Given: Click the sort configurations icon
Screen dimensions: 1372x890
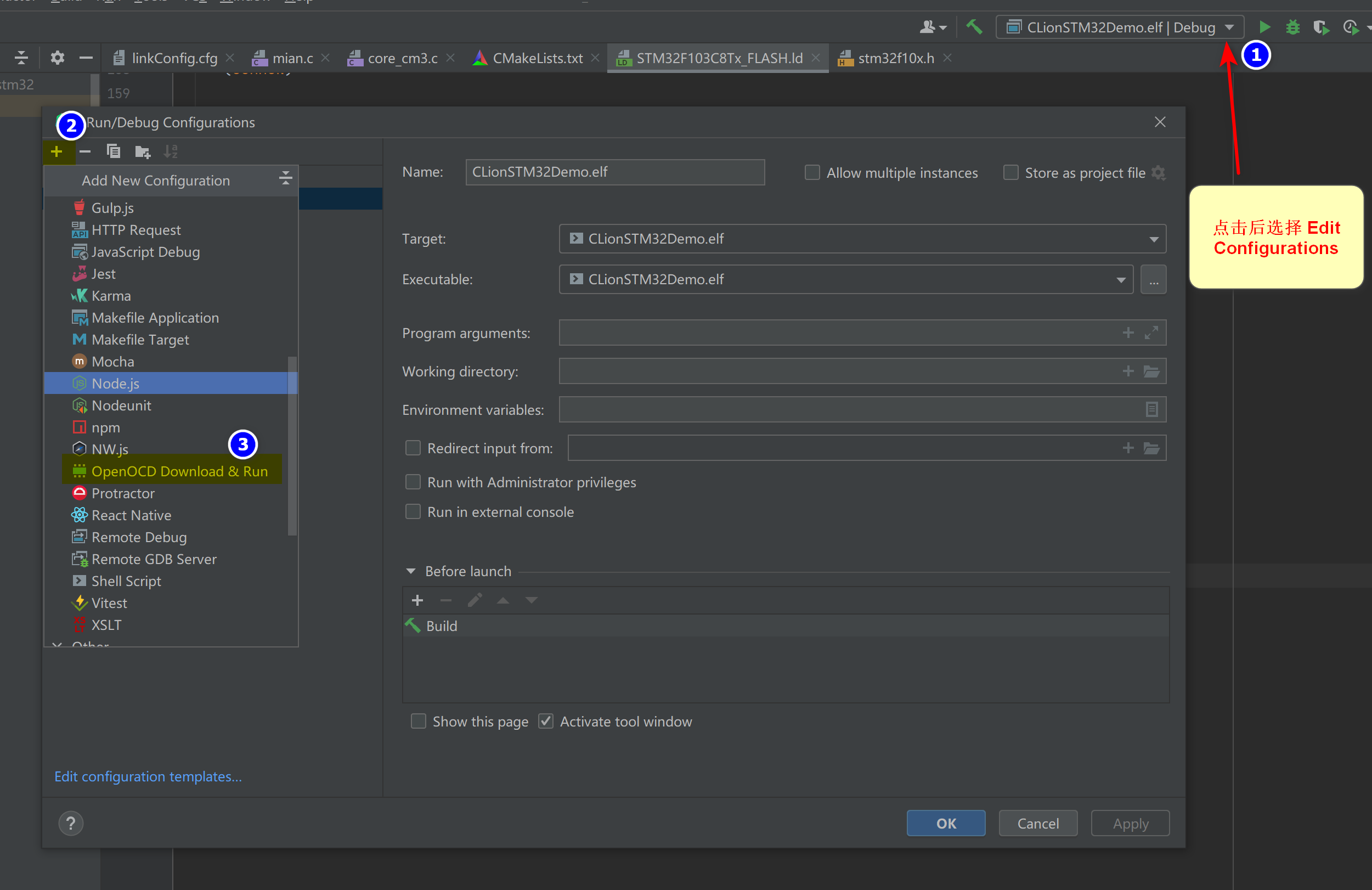Looking at the screenshot, I should 171,151.
